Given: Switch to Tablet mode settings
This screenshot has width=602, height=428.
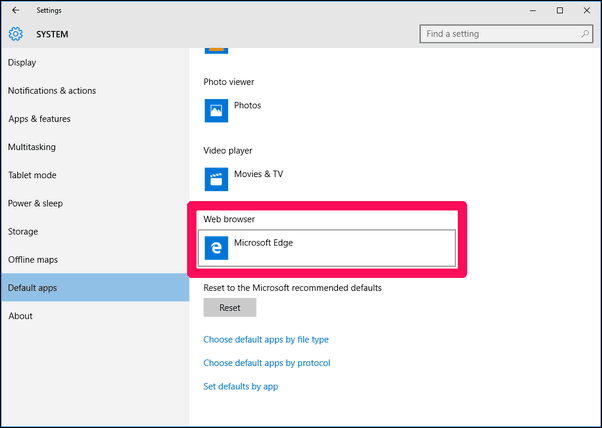Looking at the screenshot, I should pyautogui.click(x=32, y=175).
